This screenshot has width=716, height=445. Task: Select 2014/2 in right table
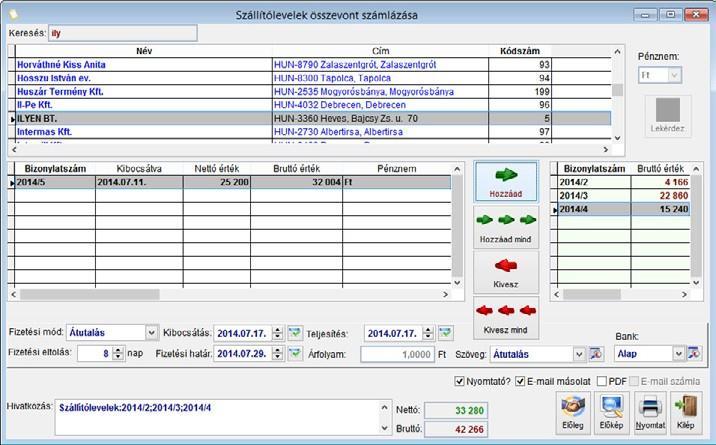(x=623, y=182)
